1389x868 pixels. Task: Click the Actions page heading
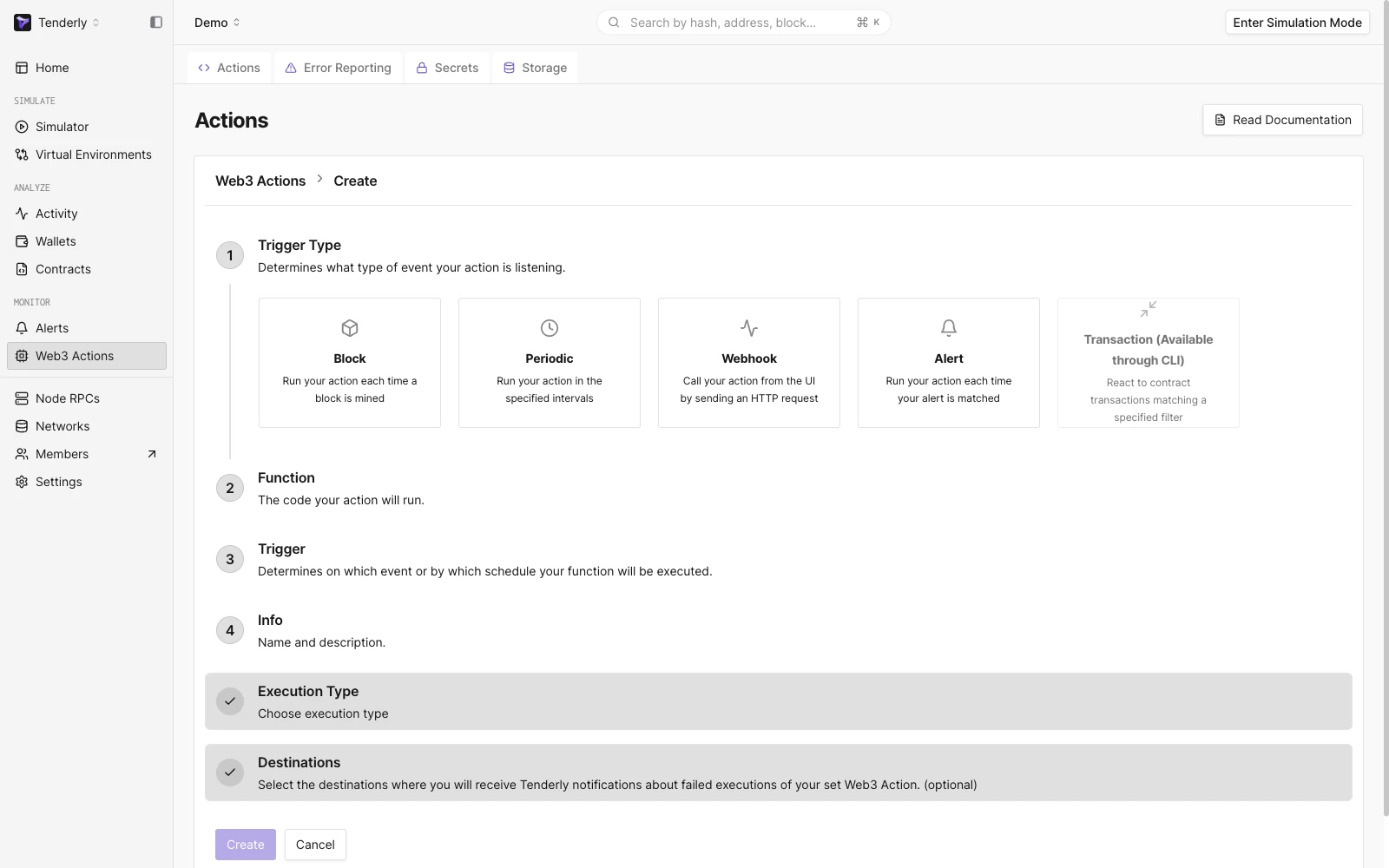tap(232, 120)
